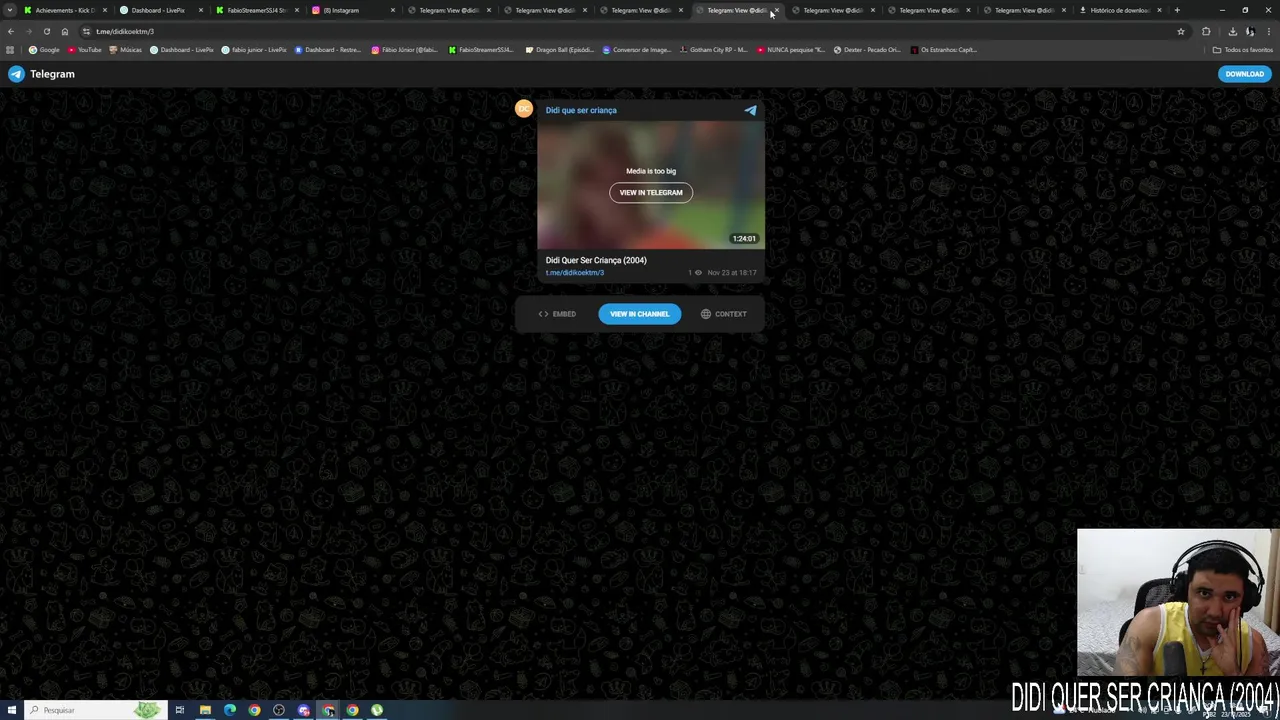
Task: Open Conversor de Imagem bookmark
Action: click(x=636, y=49)
